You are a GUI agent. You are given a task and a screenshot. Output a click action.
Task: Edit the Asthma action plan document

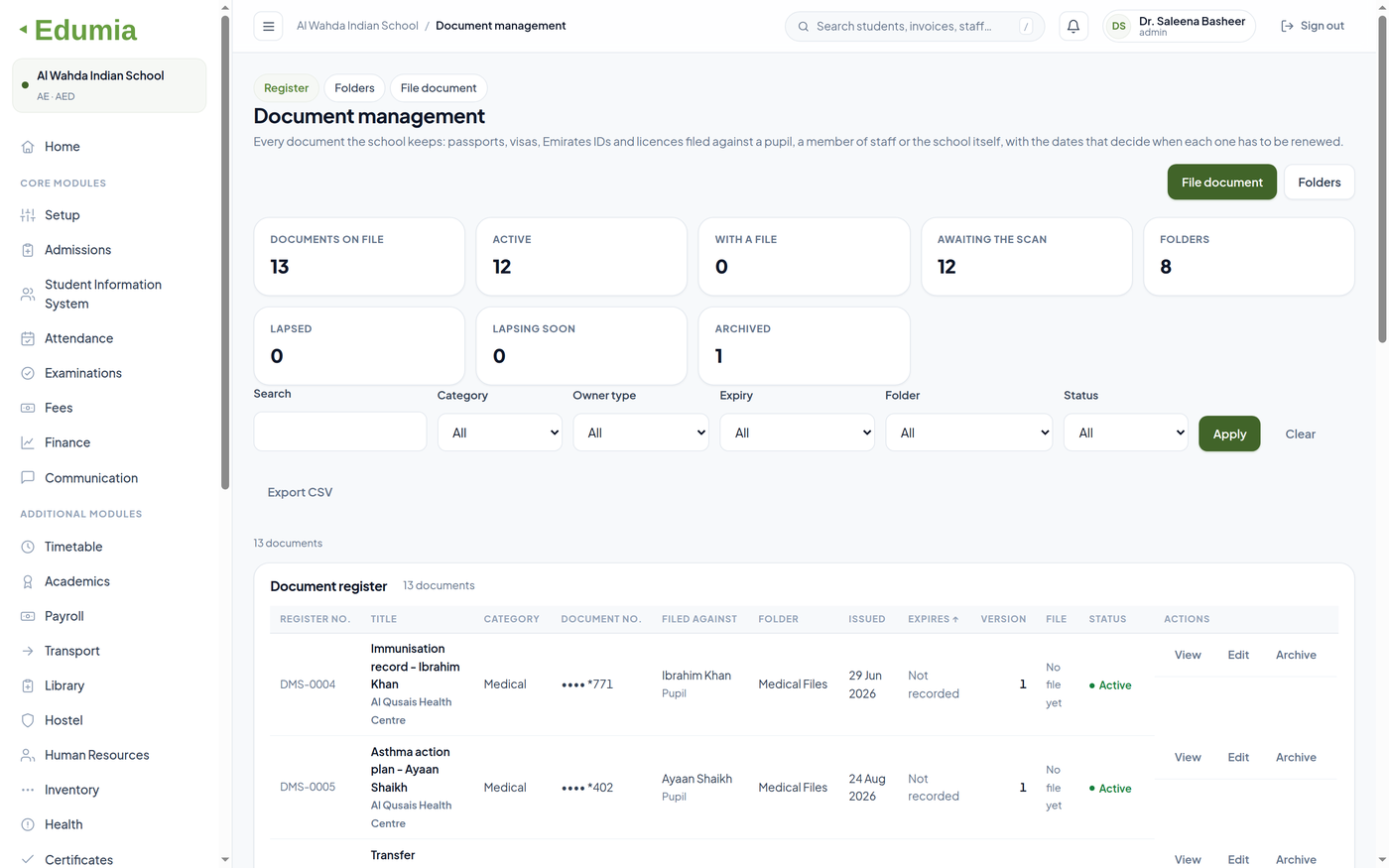tap(1238, 757)
